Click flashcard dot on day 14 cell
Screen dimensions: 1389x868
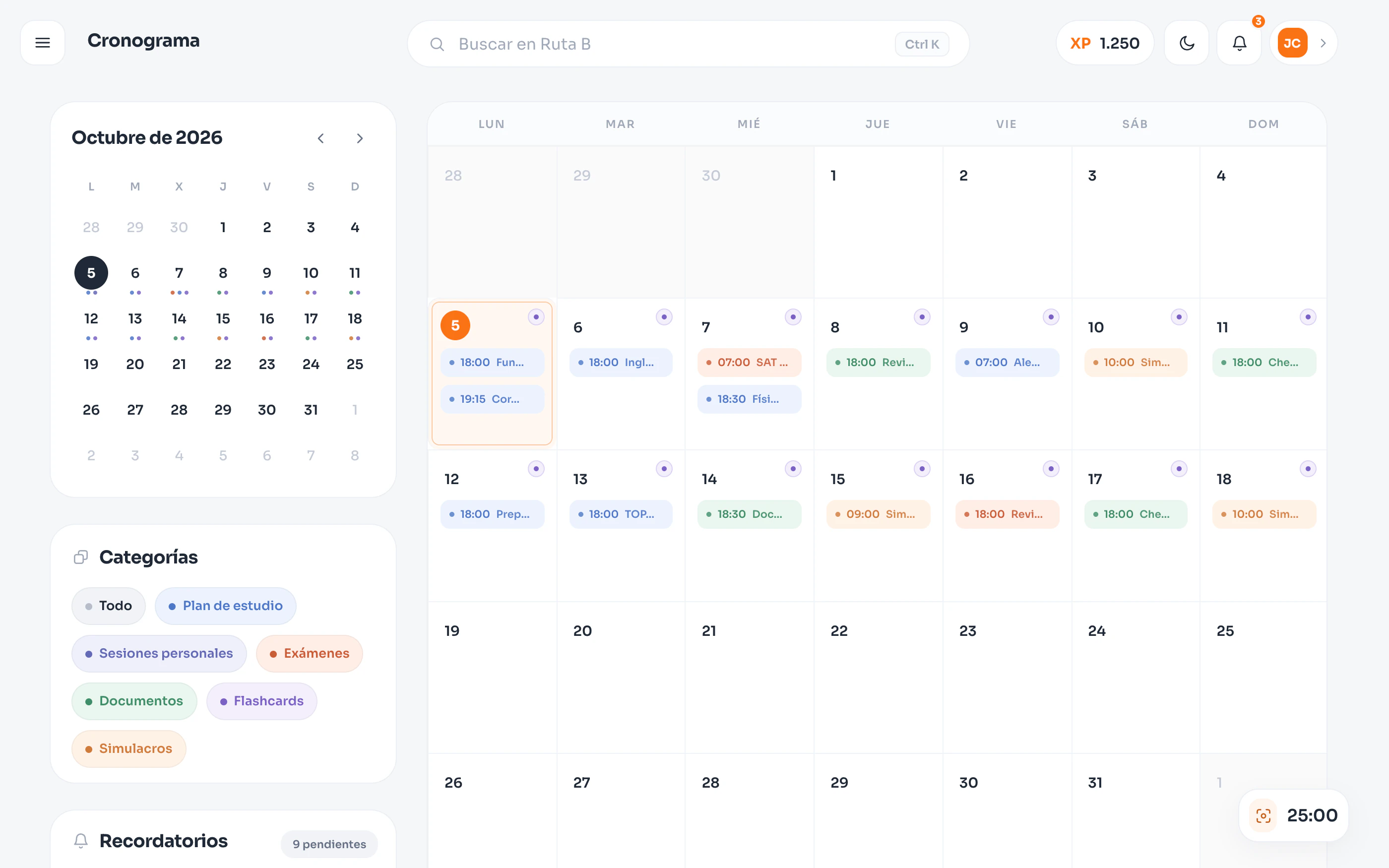tap(793, 469)
